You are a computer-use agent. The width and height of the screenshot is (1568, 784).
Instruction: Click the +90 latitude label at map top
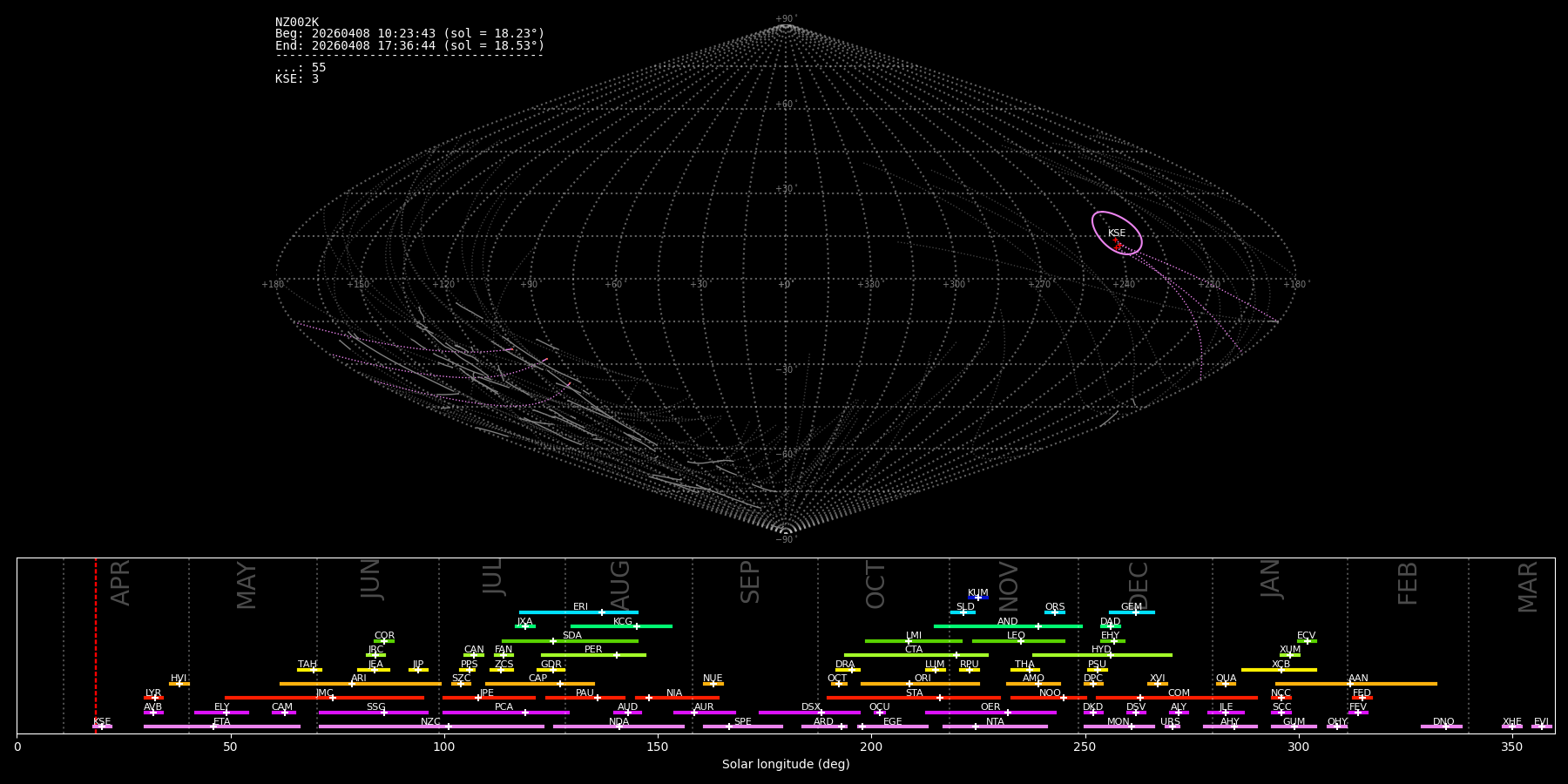(785, 19)
